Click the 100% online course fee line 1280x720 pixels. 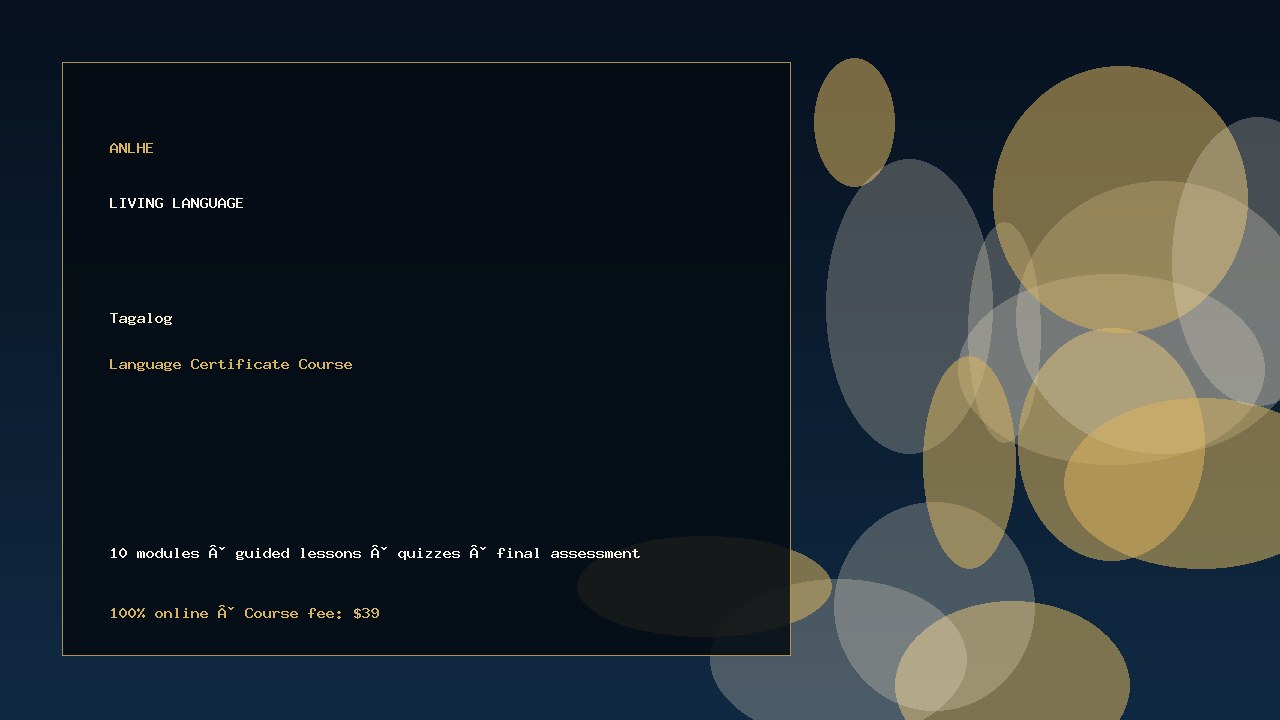click(244, 613)
